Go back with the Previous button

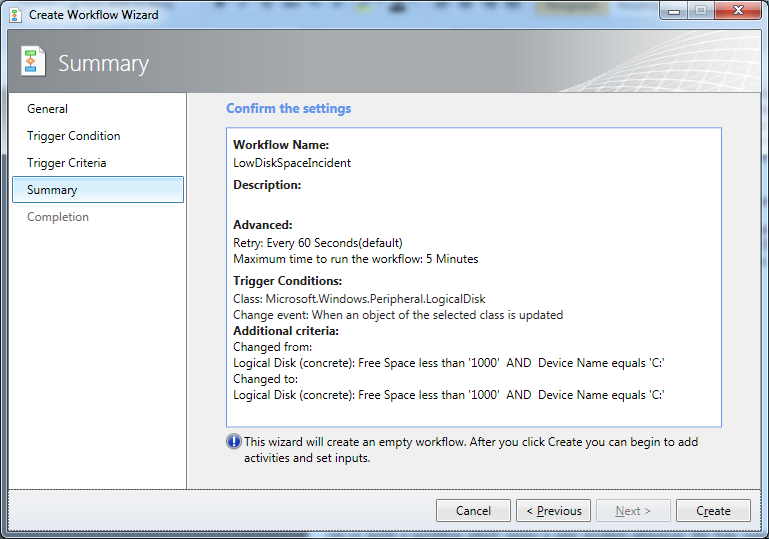(x=554, y=511)
